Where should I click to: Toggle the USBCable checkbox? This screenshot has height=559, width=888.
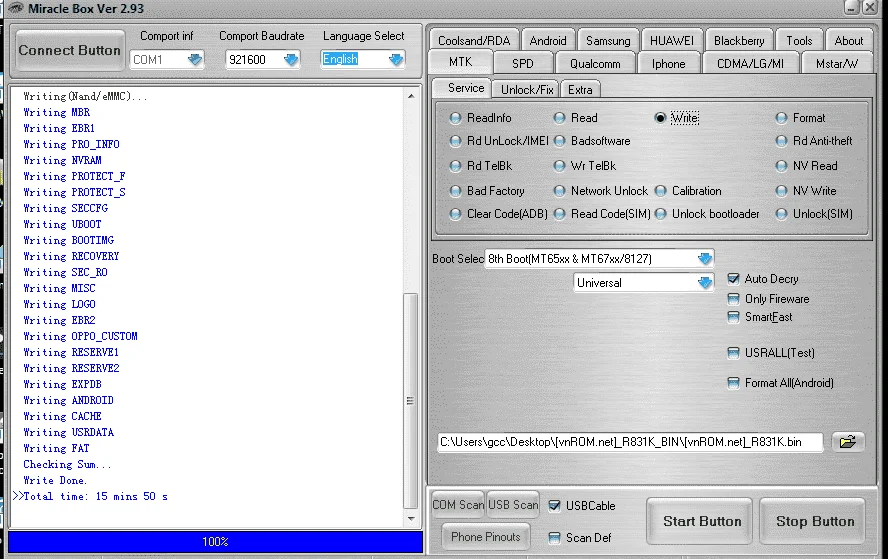coord(554,506)
